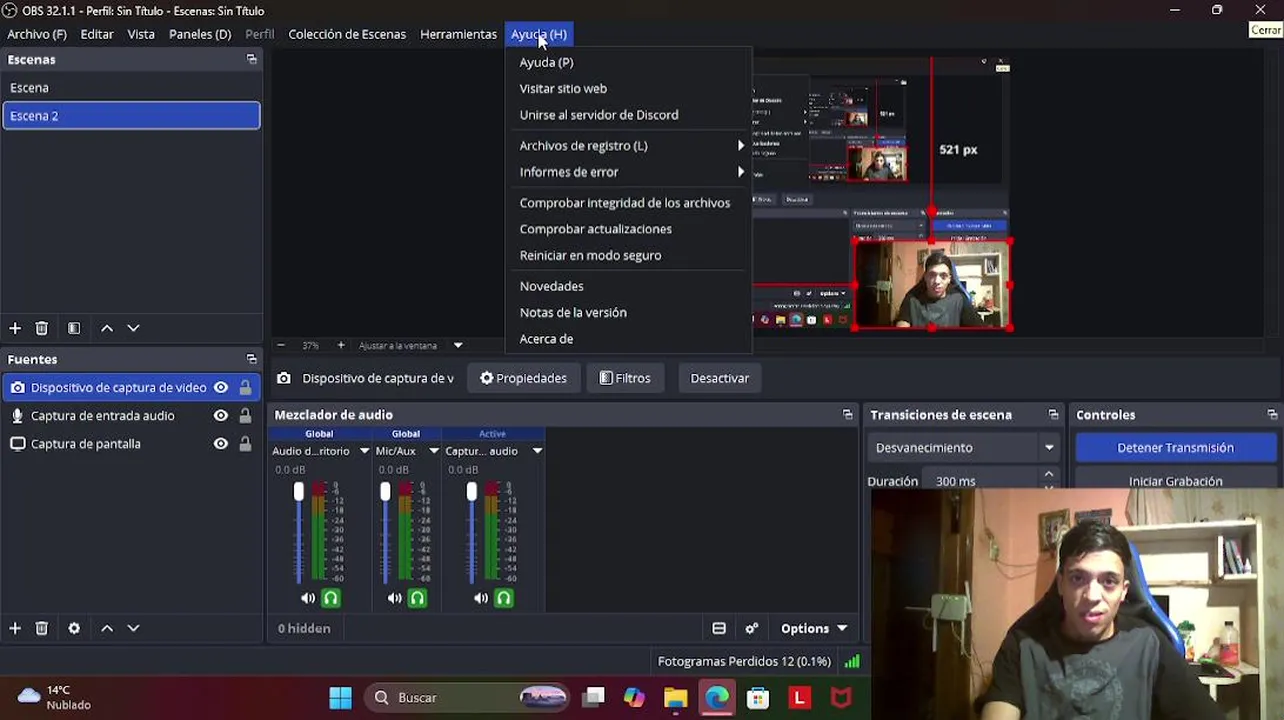Hide Dispositivo de captura de video source
Viewport: 1284px width, 720px height.
pos(221,387)
